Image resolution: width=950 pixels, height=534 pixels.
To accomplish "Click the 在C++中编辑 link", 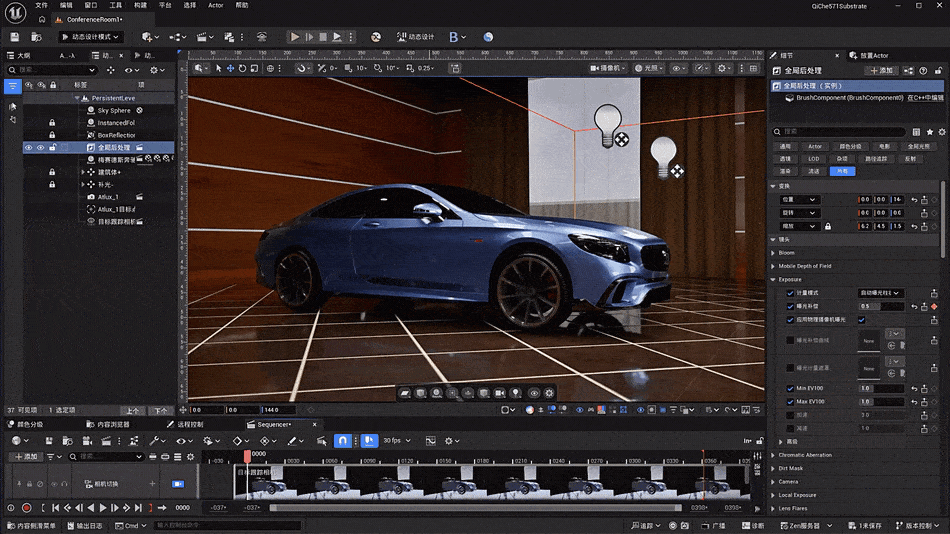I will coord(925,98).
